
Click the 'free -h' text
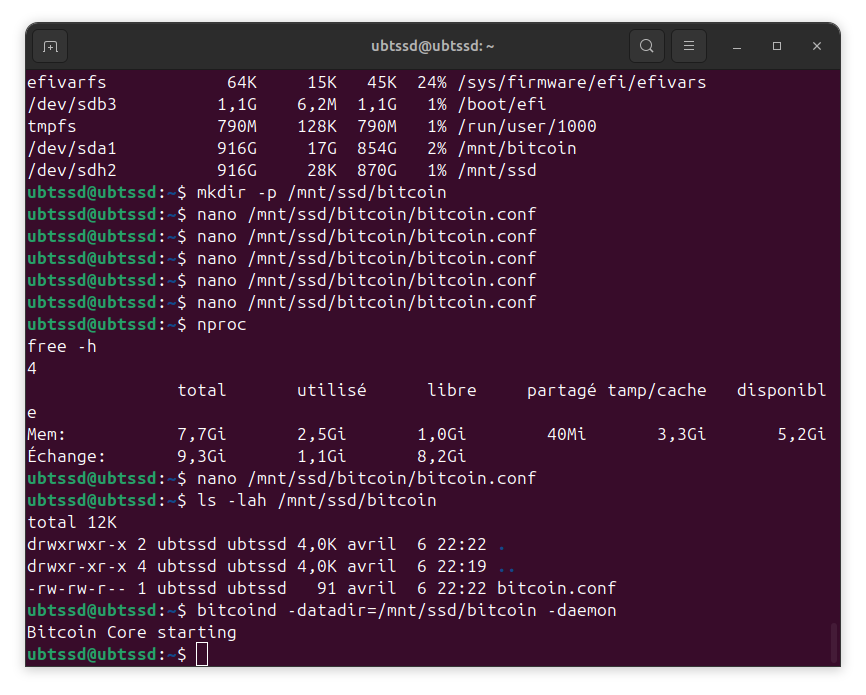pos(61,346)
